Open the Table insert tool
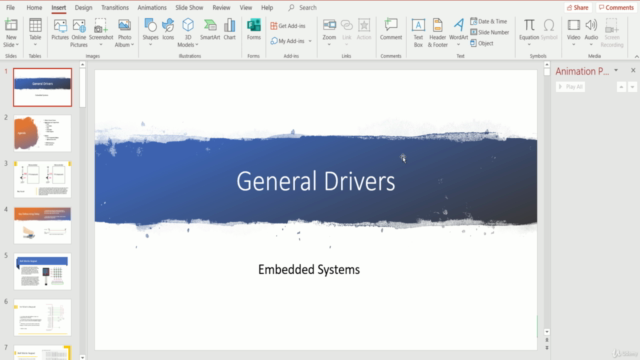Viewport: 640px width, 360px height. click(35, 33)
